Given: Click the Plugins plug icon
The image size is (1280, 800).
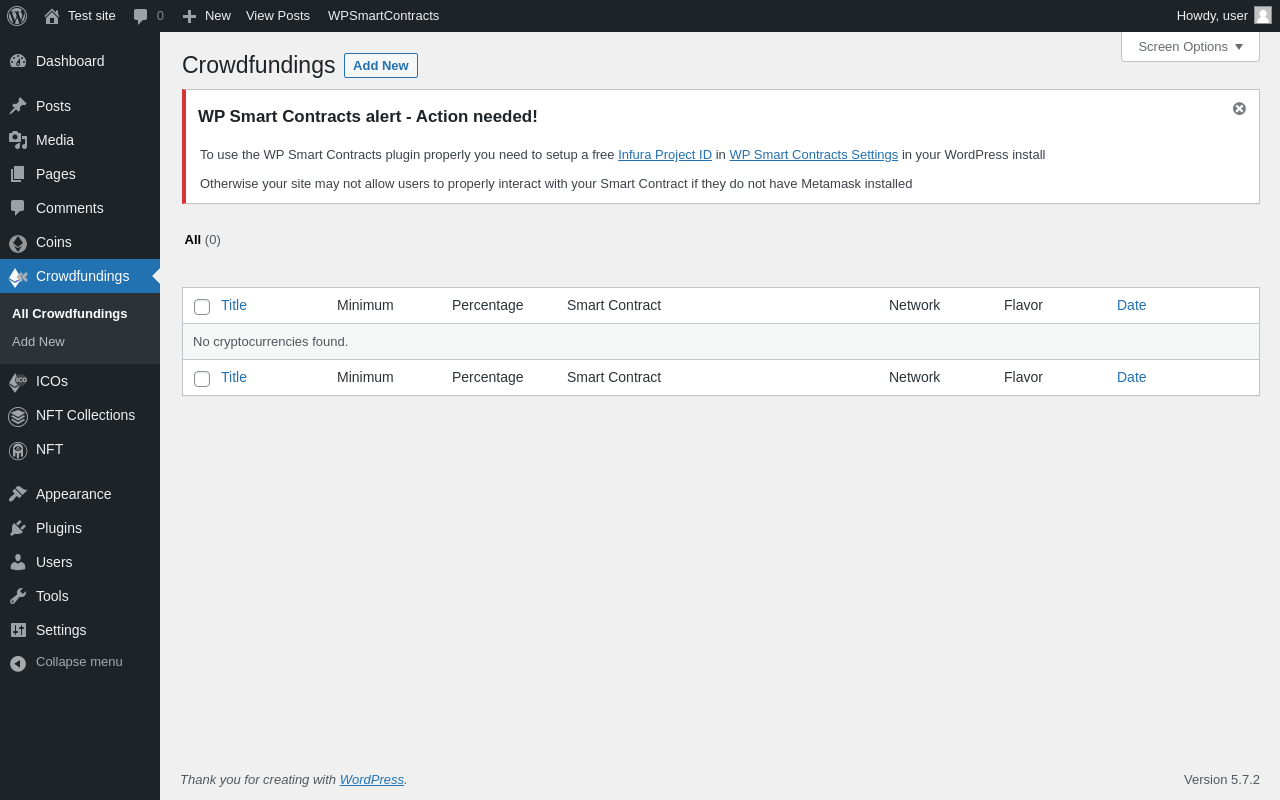Looking at the screenshot, I should pos(18,528).
